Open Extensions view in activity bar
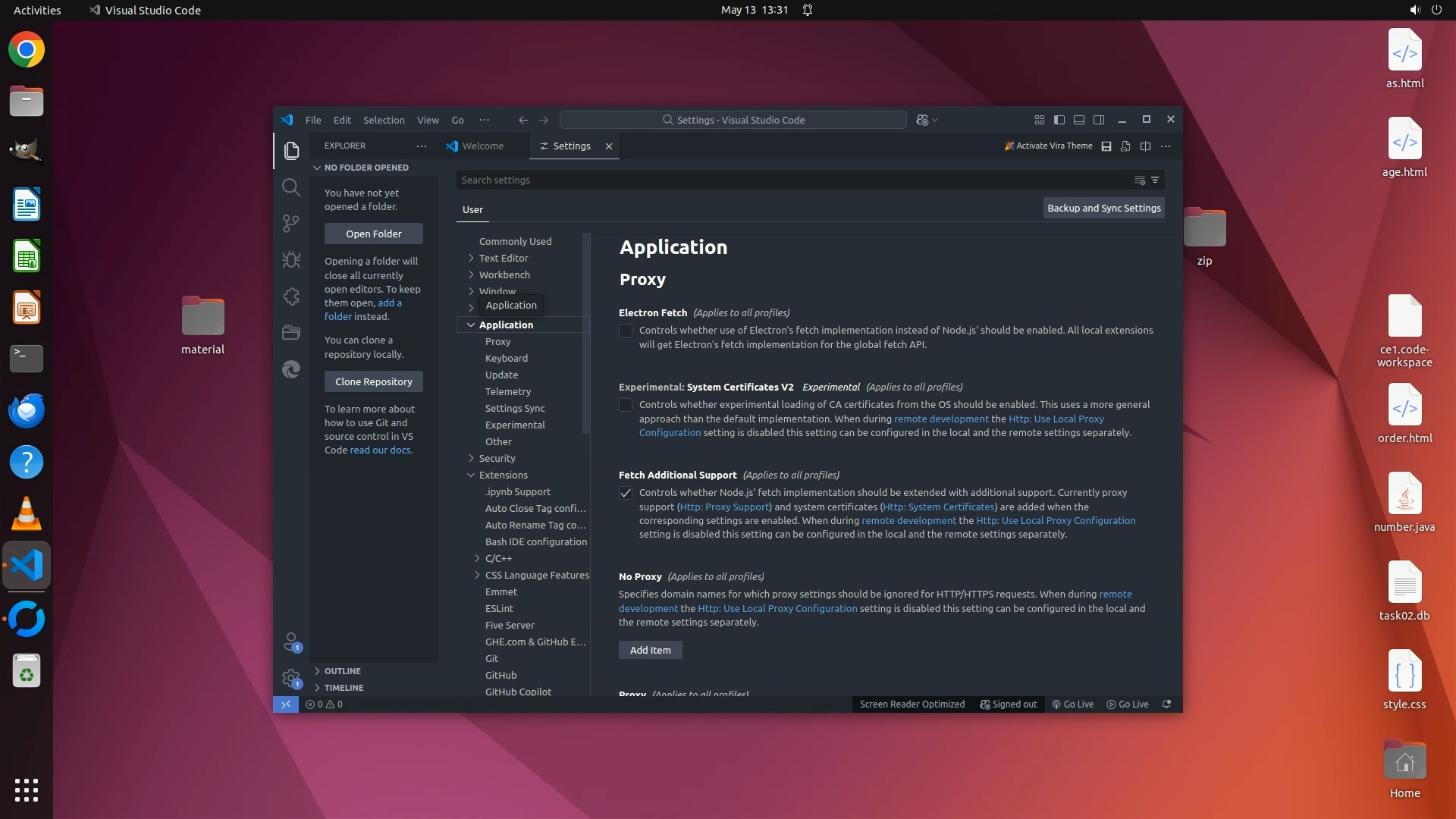 pyautogui.click(x=291, y=297)
